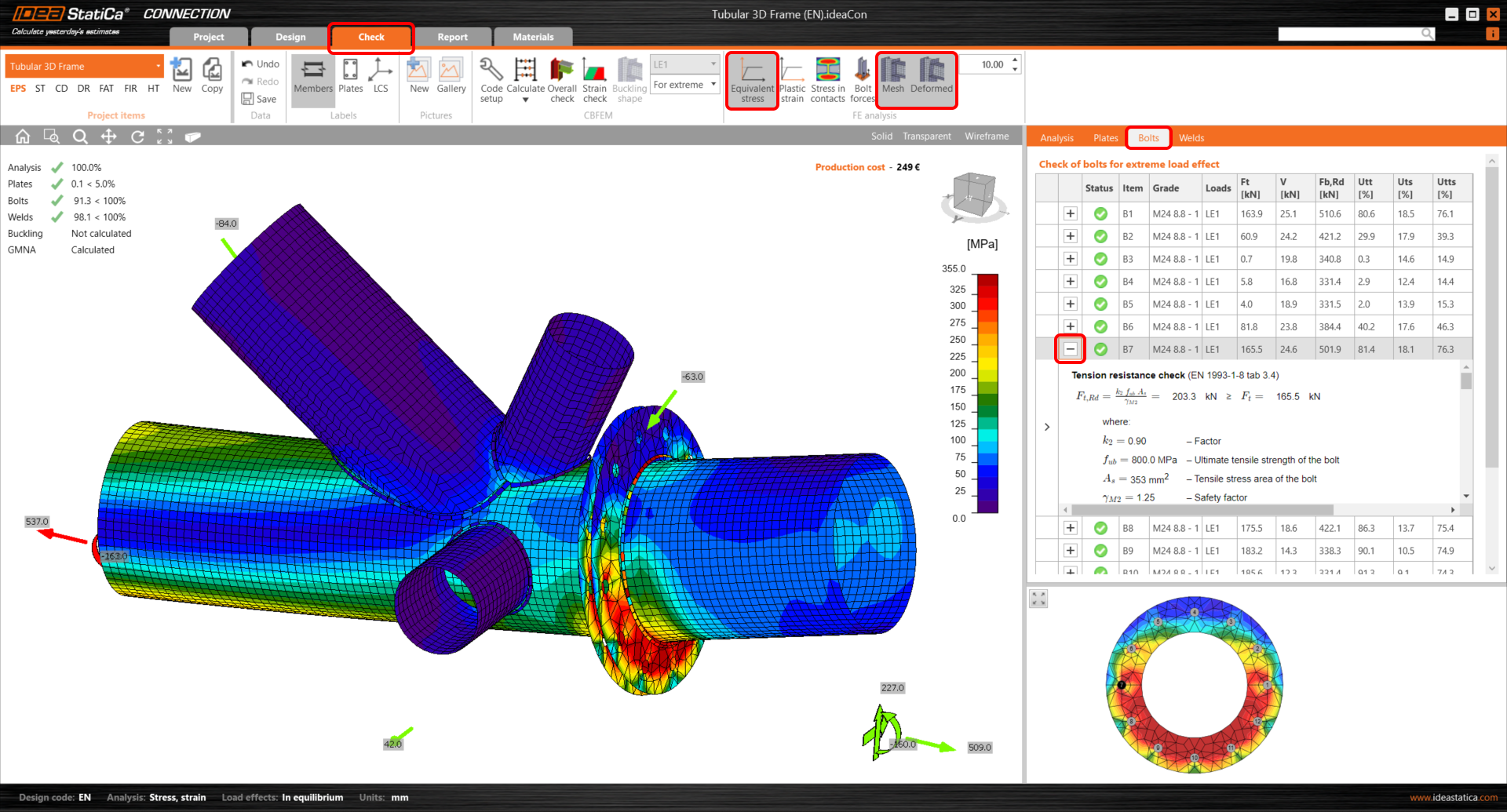1507x812 pixels.
Task: Toggle LCS labels display
Action: 381,76
